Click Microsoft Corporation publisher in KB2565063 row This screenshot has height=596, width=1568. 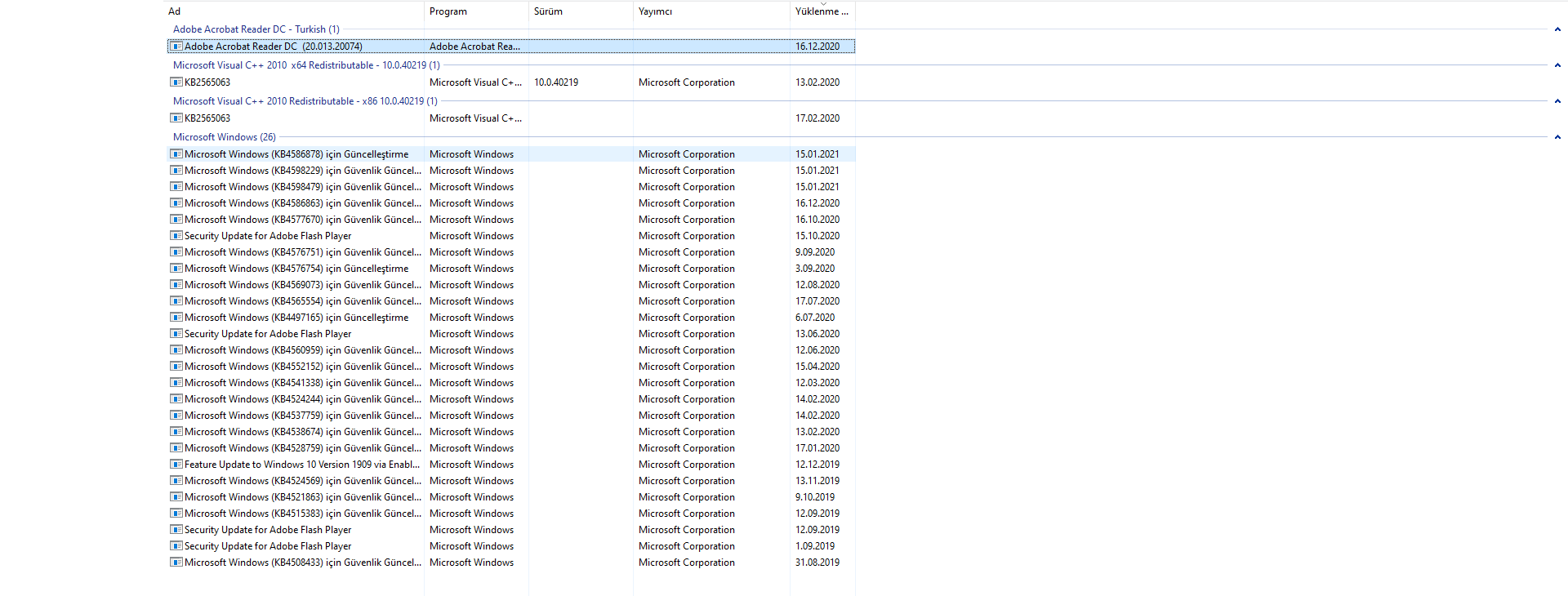pyautogui.click(x=687, y=82)
